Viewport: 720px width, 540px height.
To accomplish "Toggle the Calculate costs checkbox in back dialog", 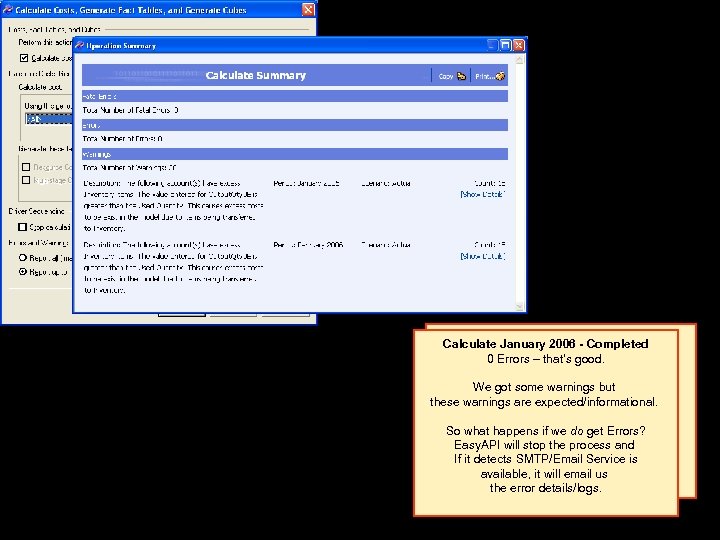I will click(24, 58).
